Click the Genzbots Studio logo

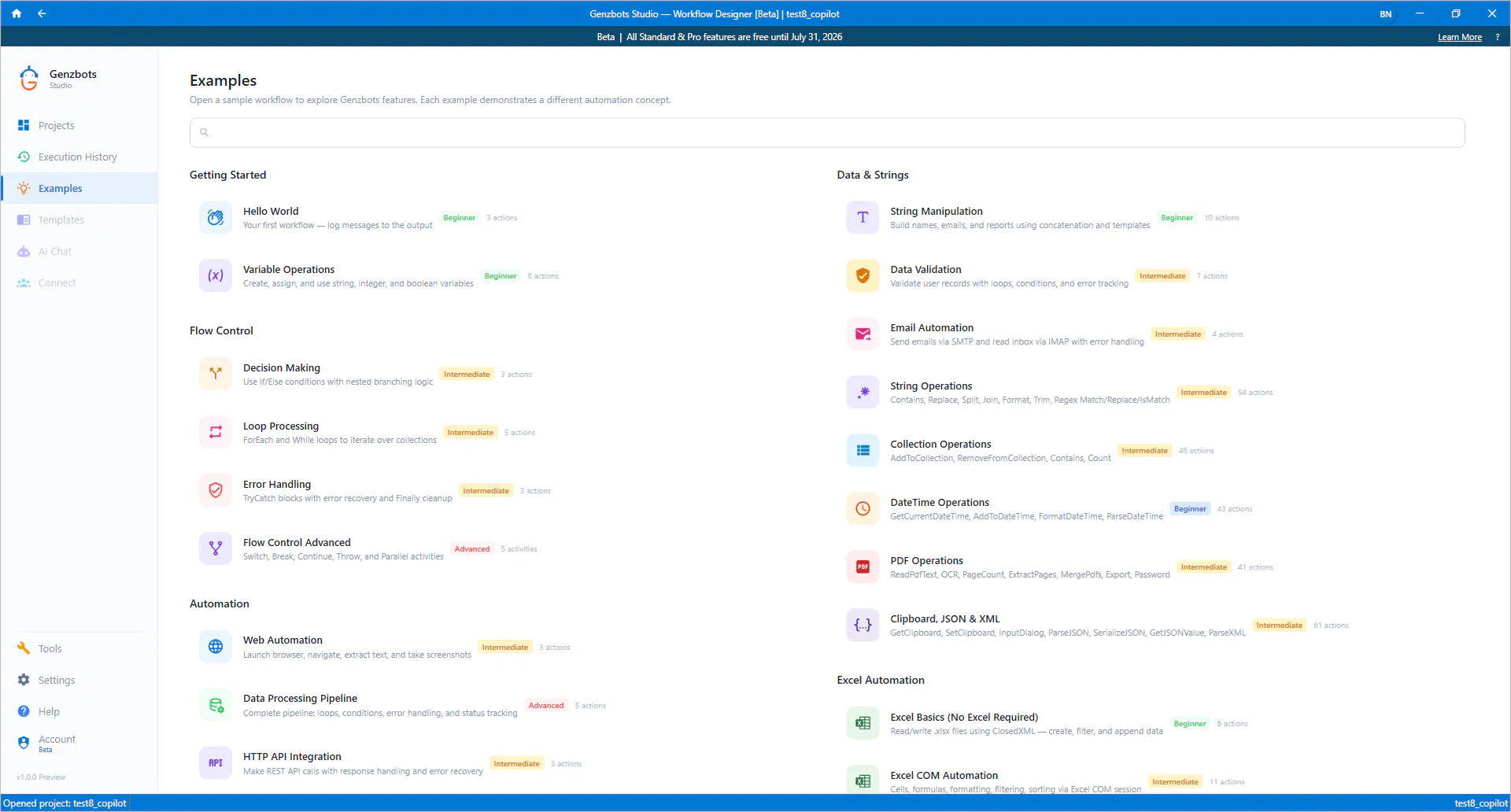(29, 78)
